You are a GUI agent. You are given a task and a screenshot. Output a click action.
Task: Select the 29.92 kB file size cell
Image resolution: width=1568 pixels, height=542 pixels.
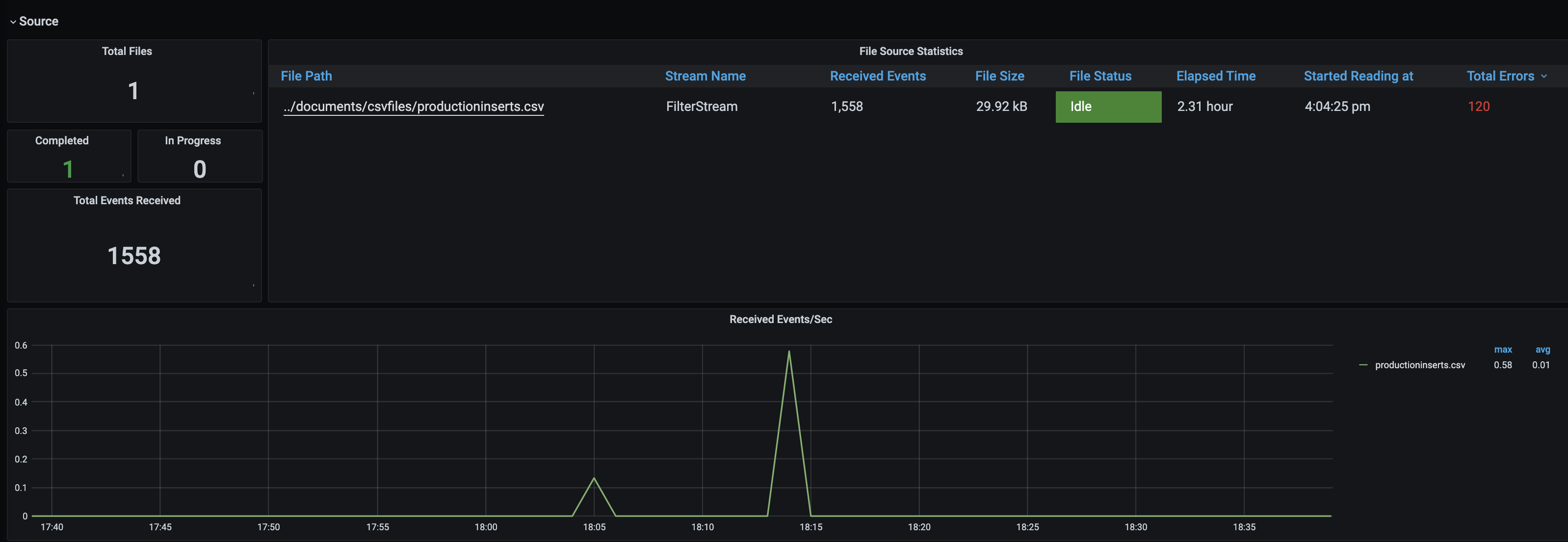pos(1001,107)
